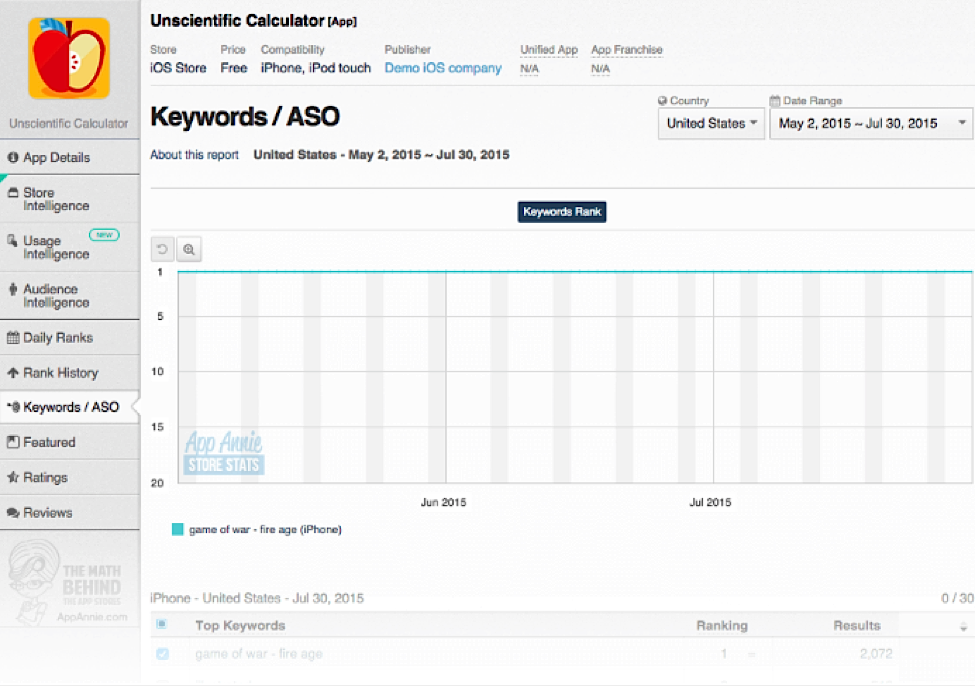The image size is (975, 686).
Task: Sort by Ranking column header
Action: [x=722, y=626]
